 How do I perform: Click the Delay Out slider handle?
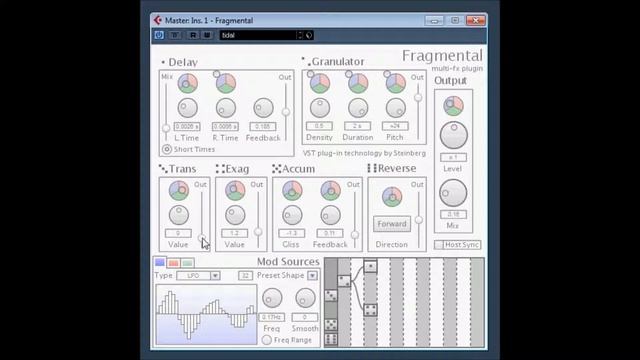[286, 112]
